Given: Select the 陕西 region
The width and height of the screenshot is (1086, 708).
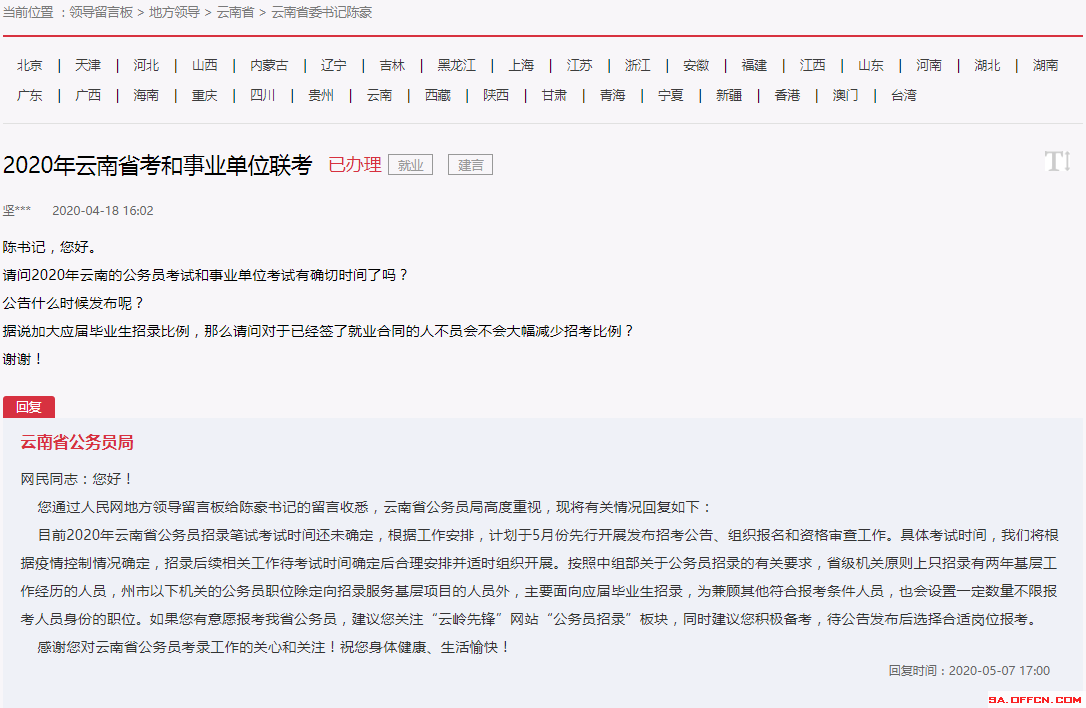Looking at the screenshot, I should tap(496, 95).
